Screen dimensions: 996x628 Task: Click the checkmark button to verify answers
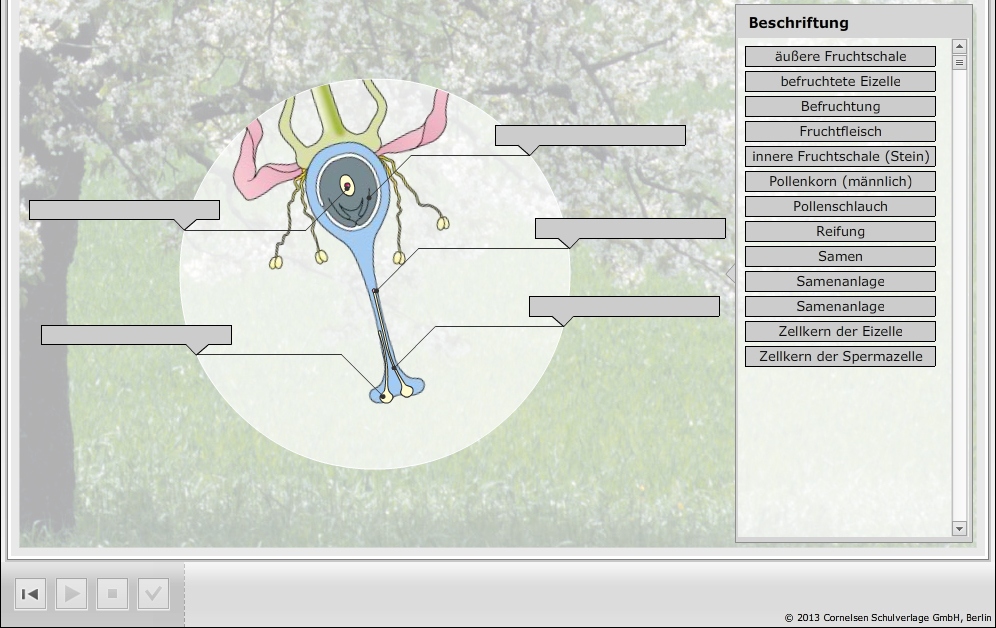click(153, 594)
